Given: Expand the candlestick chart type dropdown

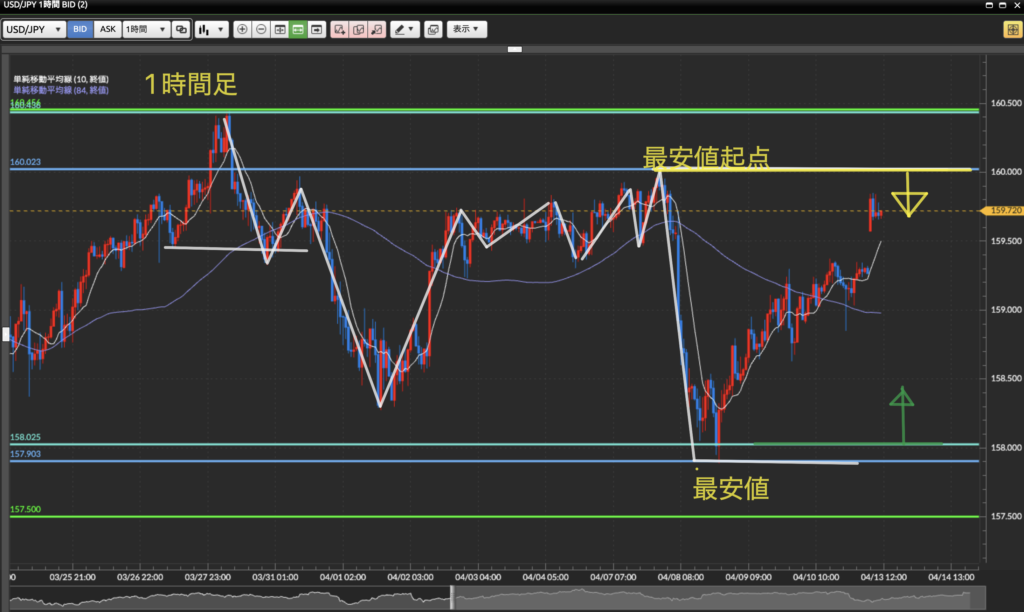Looking at the screenshot, I should pyautogui.click(x=210, y=30).
